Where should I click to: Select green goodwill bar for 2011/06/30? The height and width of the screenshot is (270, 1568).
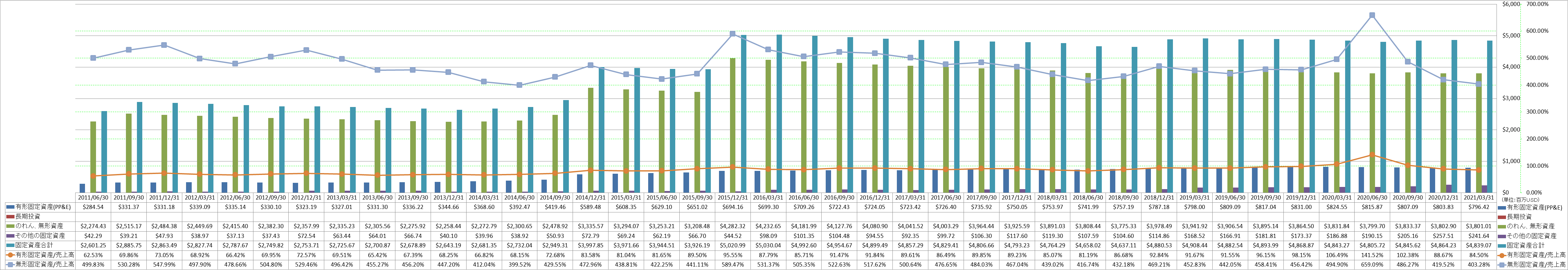tap(93, 157)
